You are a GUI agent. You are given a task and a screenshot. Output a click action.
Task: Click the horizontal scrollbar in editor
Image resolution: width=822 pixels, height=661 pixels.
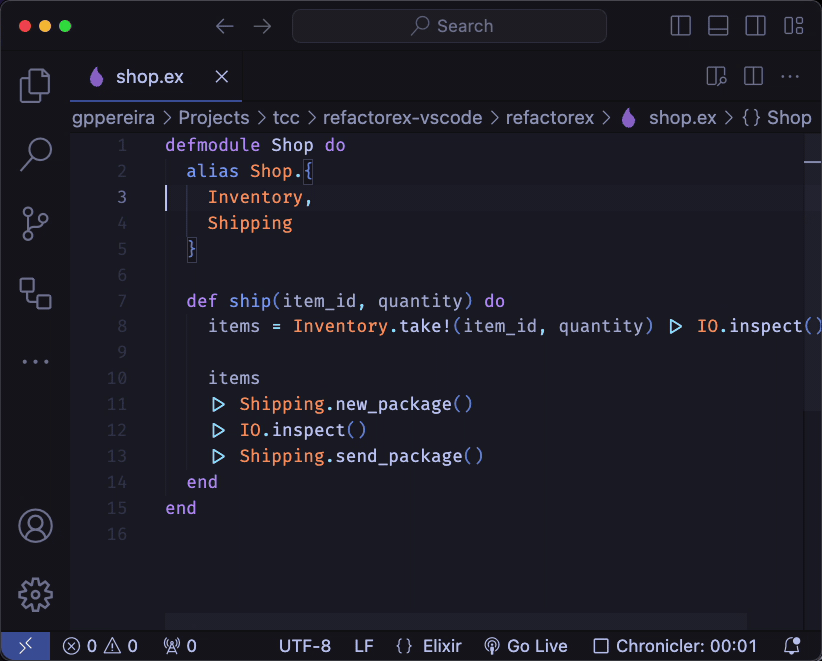point(455,621)
